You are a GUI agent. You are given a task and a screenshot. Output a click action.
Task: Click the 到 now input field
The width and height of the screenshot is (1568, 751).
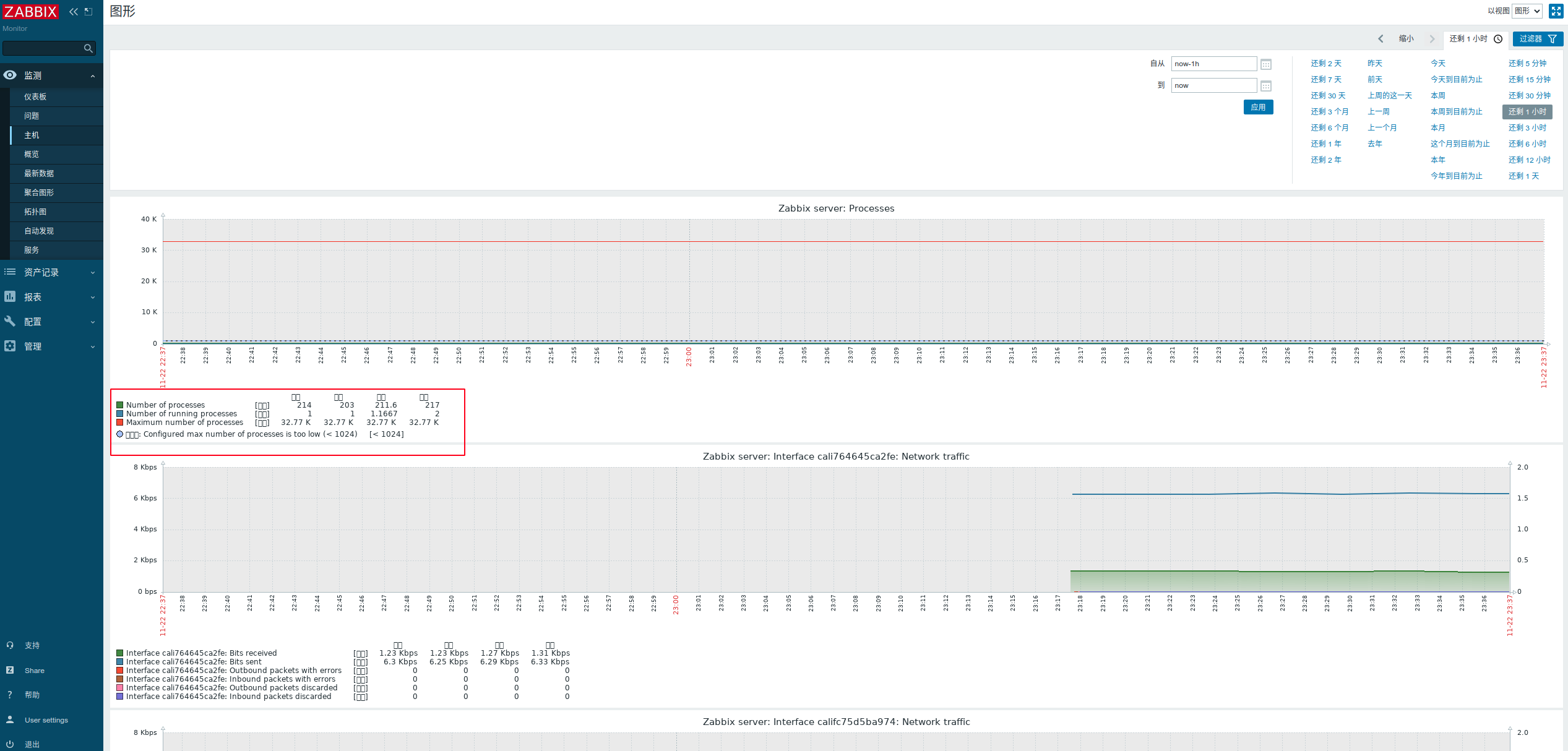(1214, 85)
